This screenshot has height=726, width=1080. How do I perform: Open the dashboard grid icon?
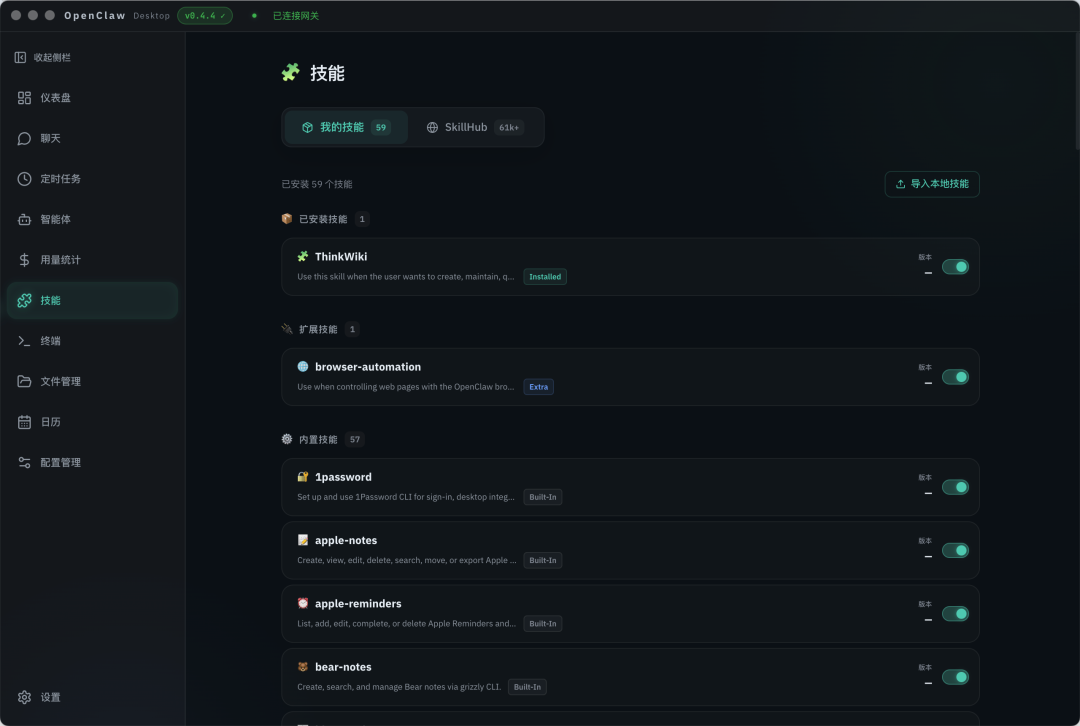[x=24, y=98]
